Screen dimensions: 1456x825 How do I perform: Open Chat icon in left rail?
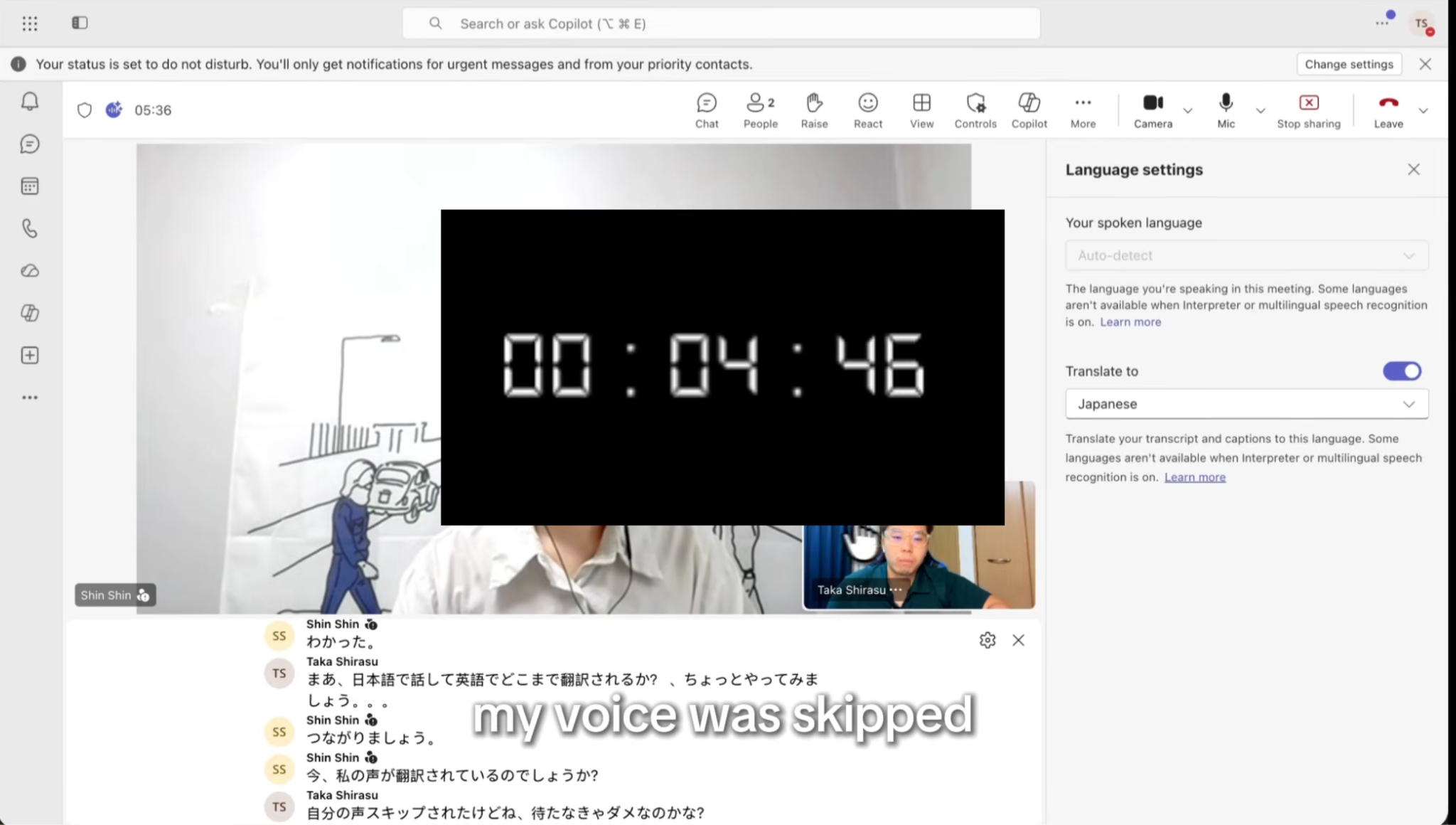coord(30,144)
